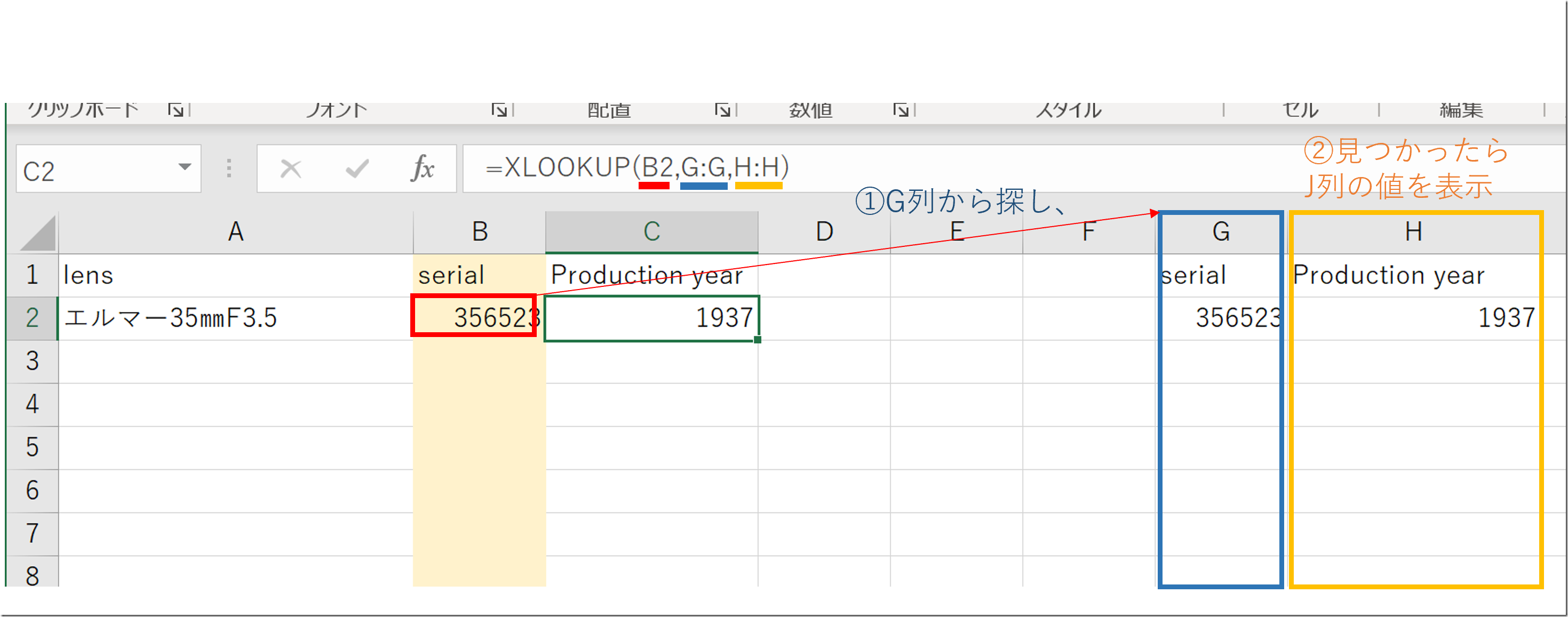Select column B header
This screenshot has height=617, width=1568.
(x=480, y=232)
